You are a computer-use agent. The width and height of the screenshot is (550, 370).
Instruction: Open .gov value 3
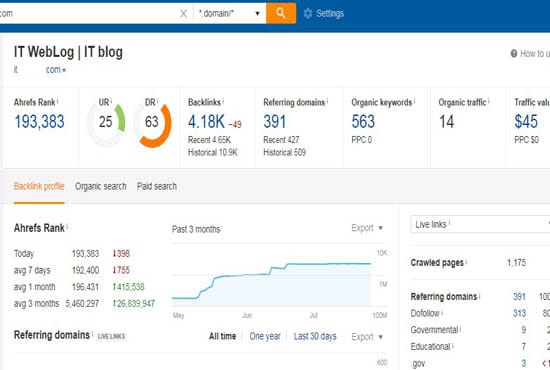tap(523, 363)
